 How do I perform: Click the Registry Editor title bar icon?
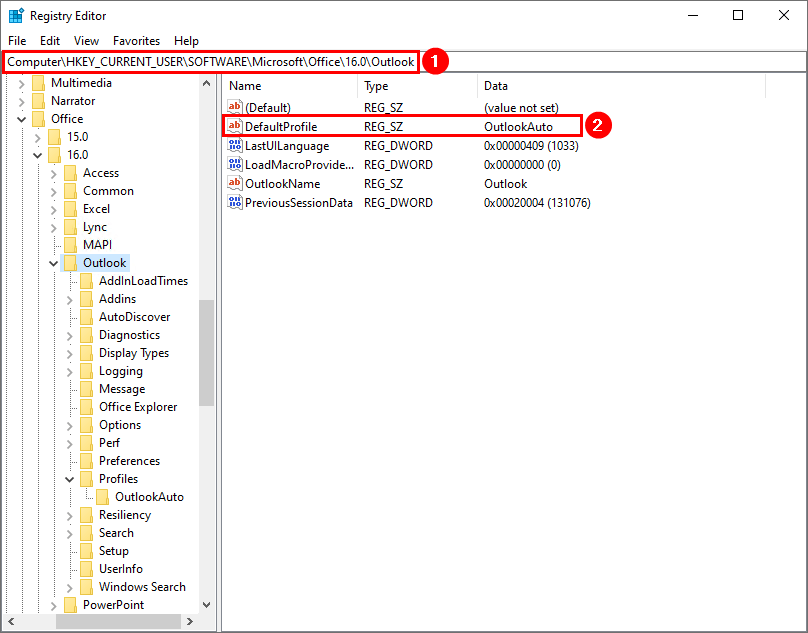click(16, 16)
